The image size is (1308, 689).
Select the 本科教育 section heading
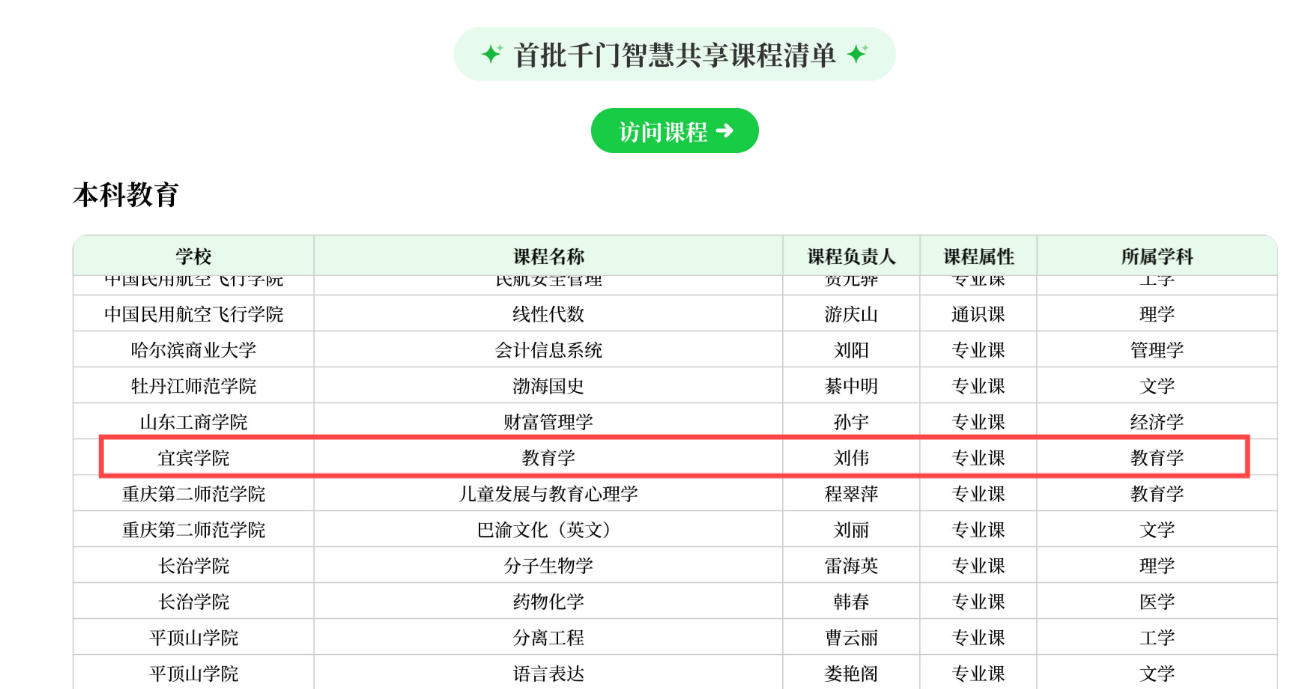pos(125,195)
